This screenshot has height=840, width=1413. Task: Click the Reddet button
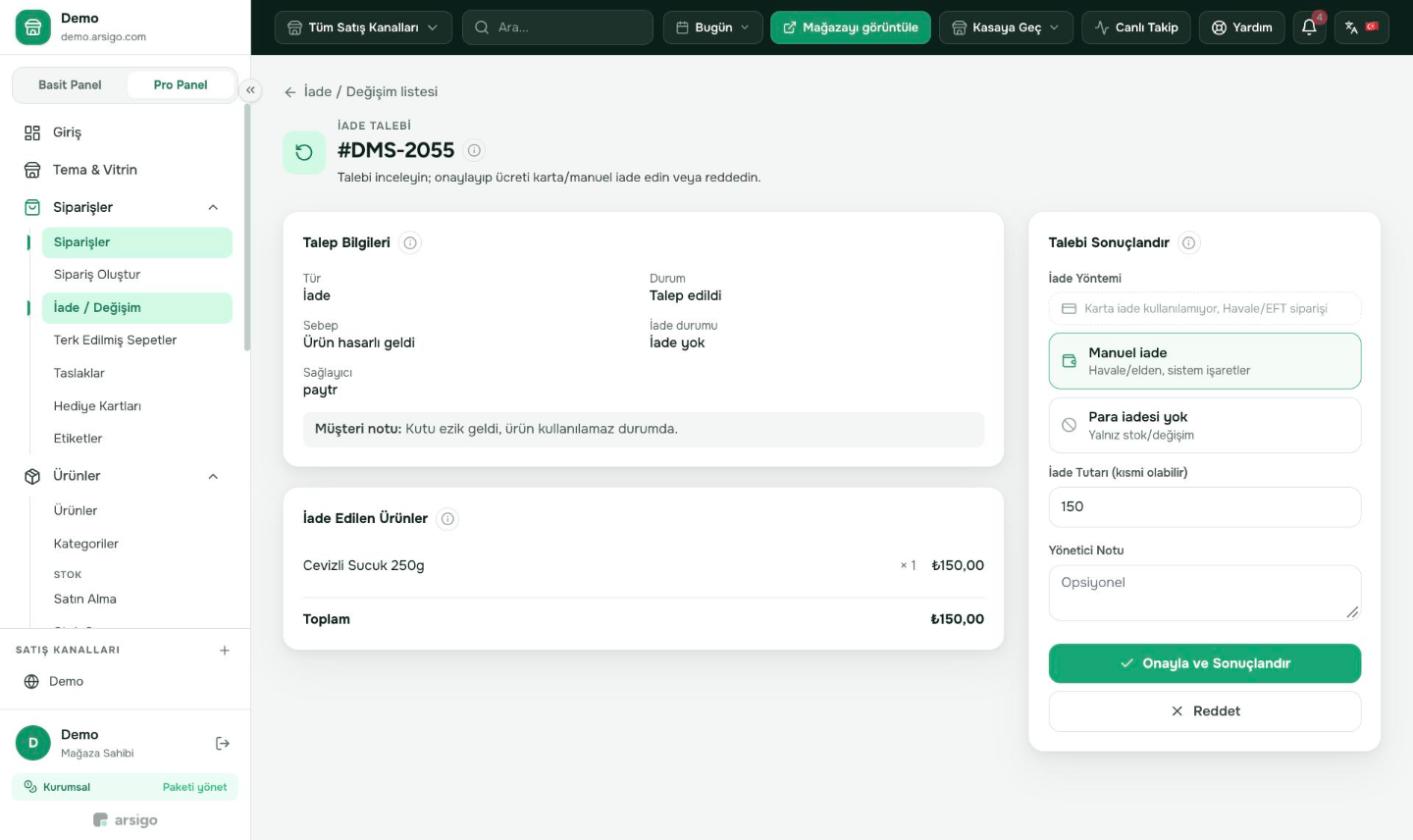(x=1204, y=711)
